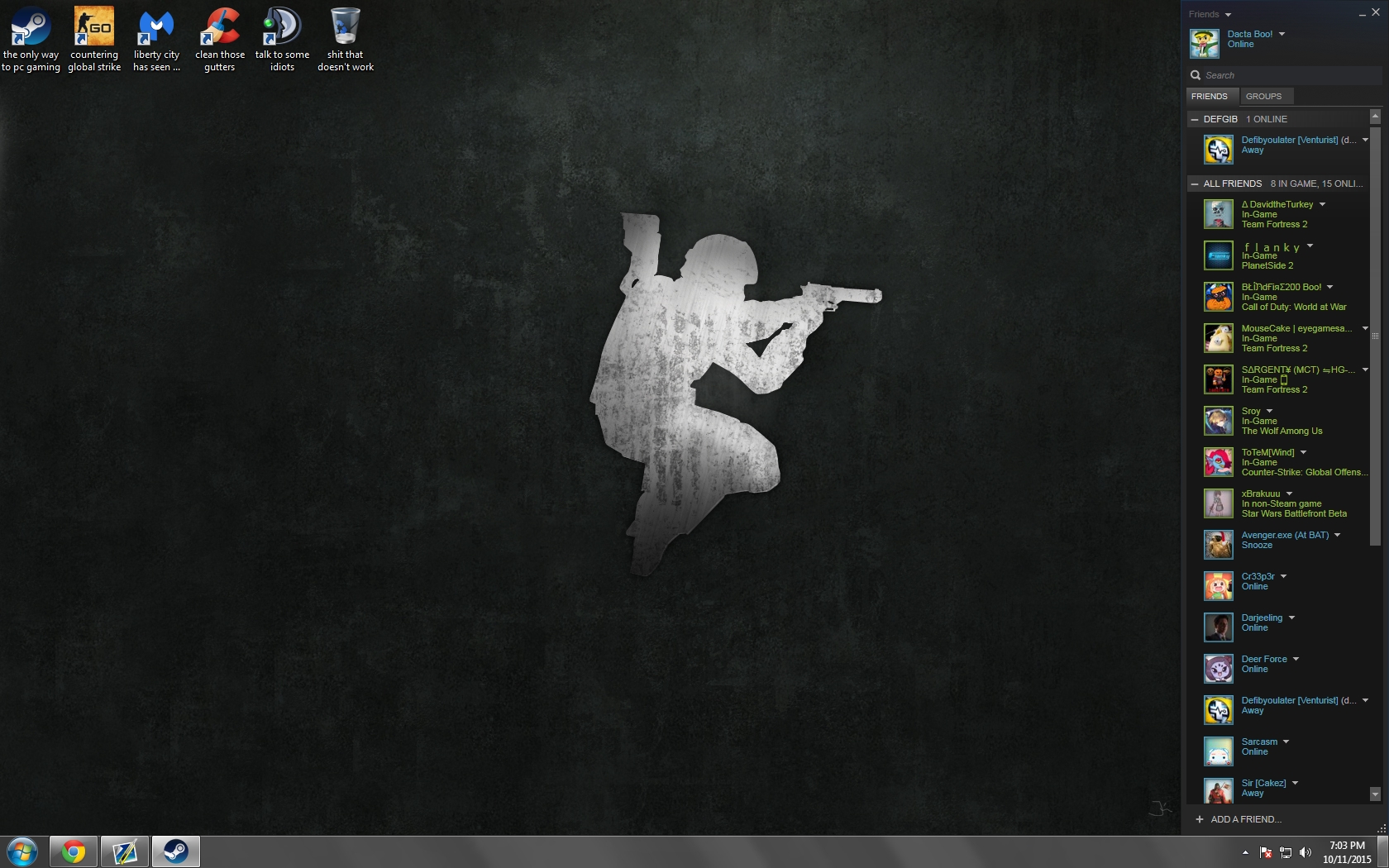
Task: Open TeamSpeak shortcut 'talk to some idiots'
Action: [x=282, y=39]
